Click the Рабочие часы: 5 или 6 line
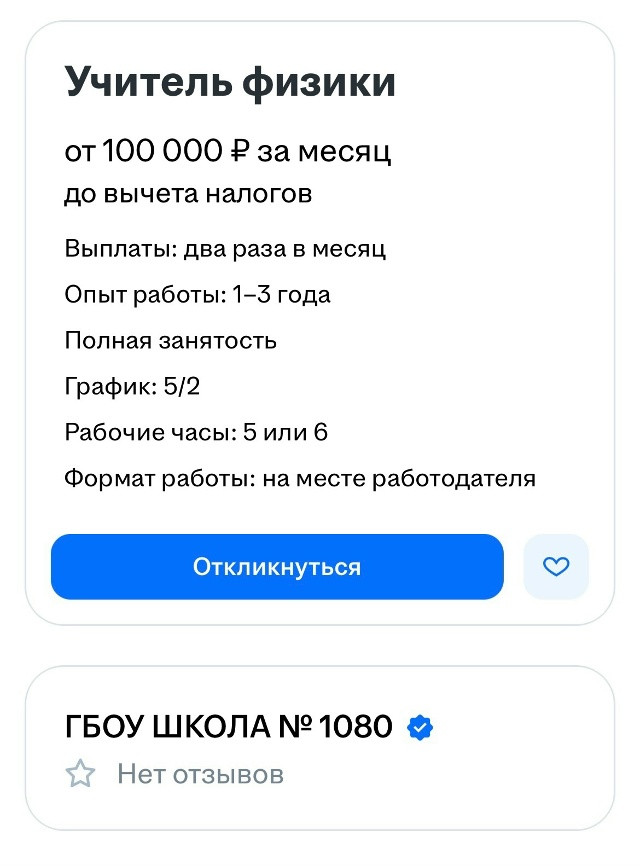Image resolution: width=640 pixels, height=866 pixels. tap(196, 432)
